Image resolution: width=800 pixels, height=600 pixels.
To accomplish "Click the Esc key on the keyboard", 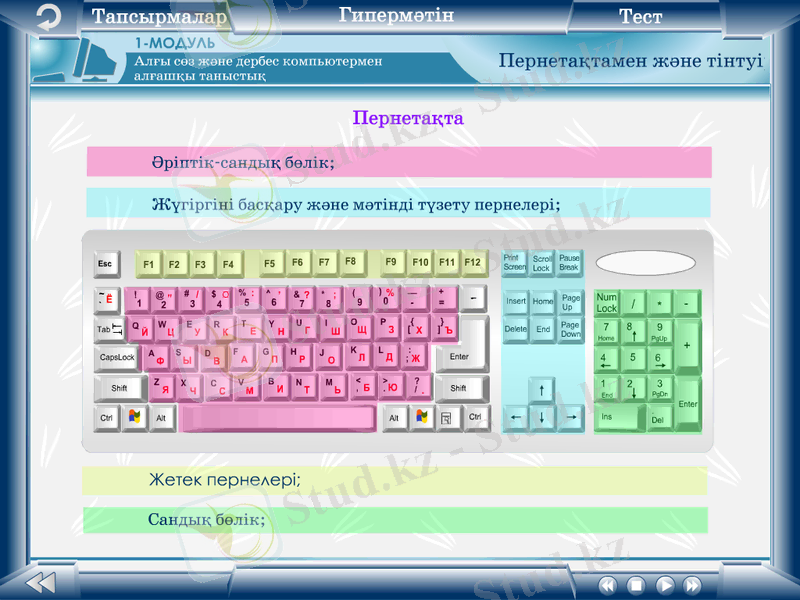I will (107, 264).
